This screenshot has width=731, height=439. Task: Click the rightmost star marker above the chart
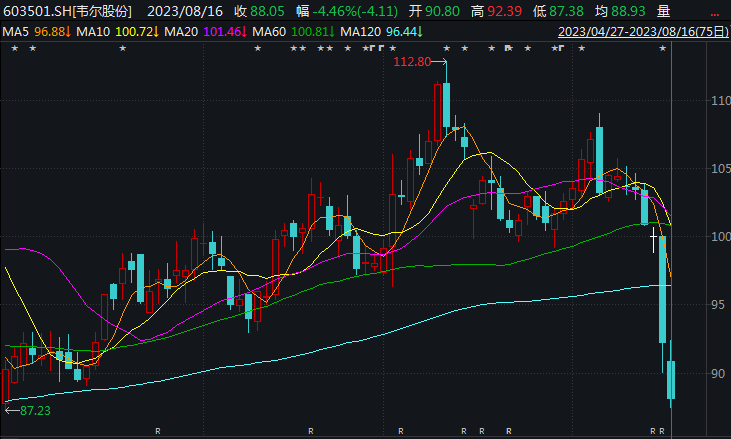click(x=662, y=49)
